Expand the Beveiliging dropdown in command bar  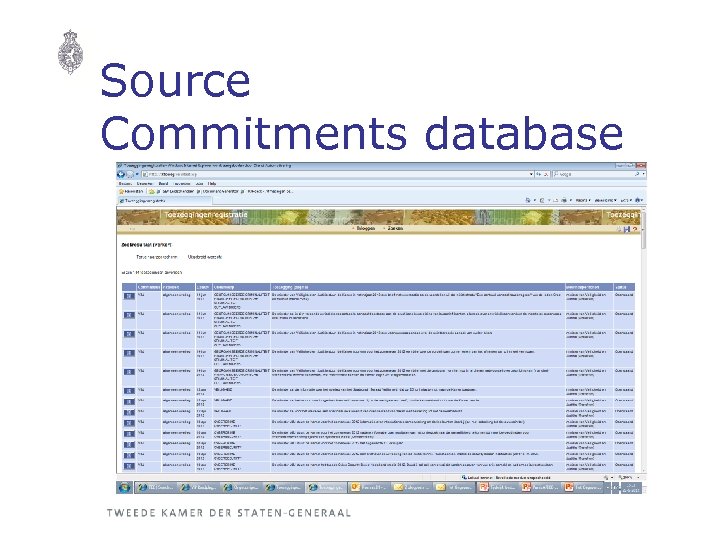click(606, 201)
